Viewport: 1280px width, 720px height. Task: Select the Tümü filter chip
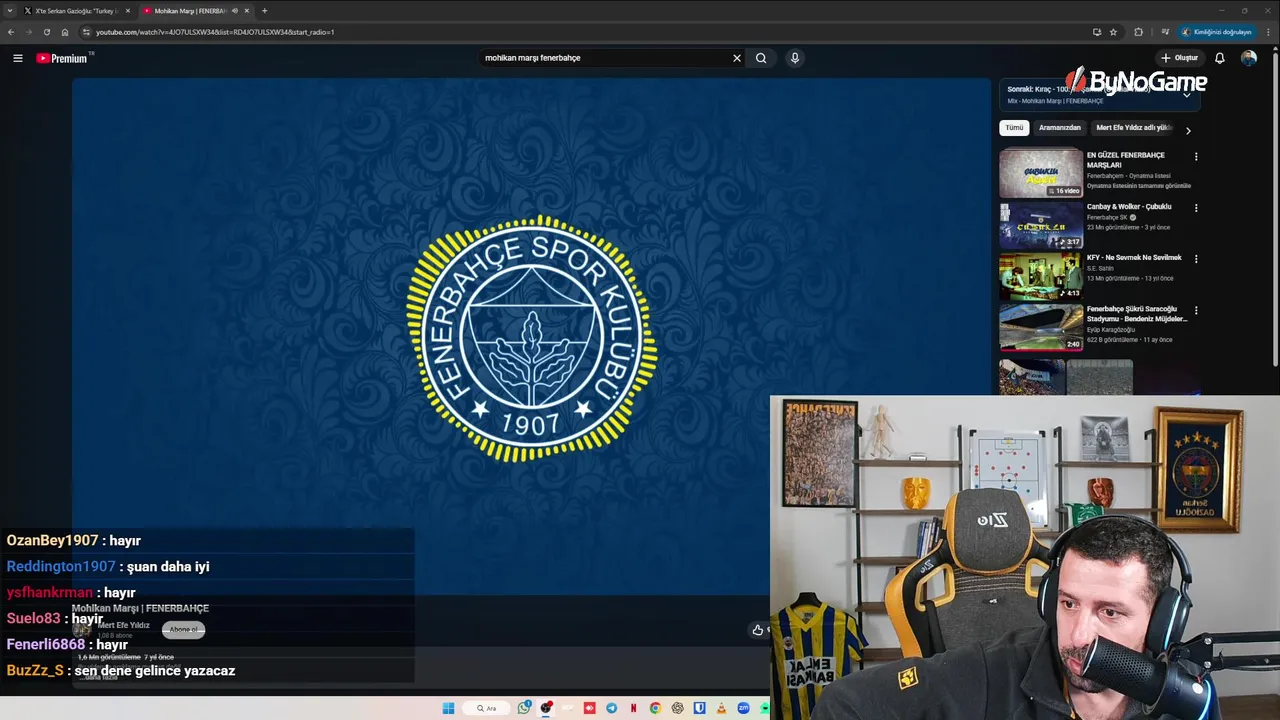coord(1014,128)
